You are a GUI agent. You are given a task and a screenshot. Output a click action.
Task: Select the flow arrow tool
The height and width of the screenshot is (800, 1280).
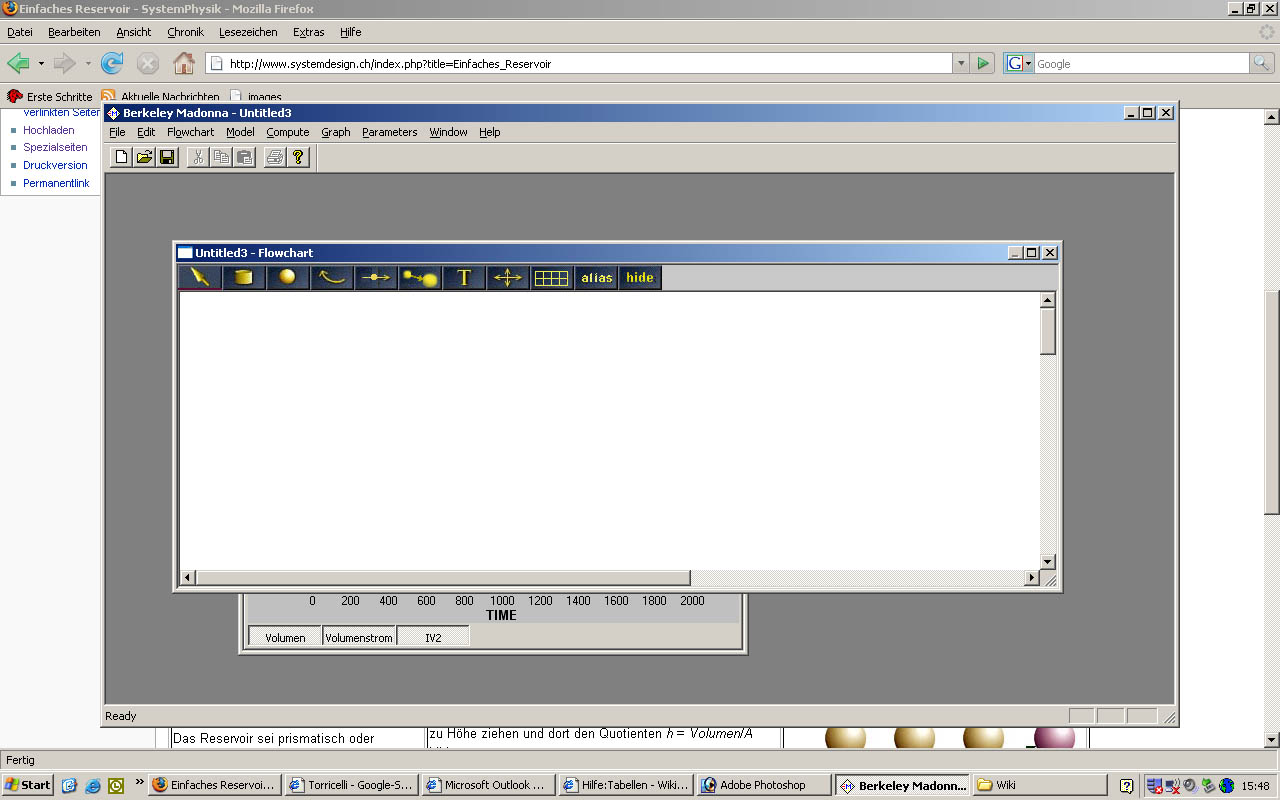coord(376,277)
